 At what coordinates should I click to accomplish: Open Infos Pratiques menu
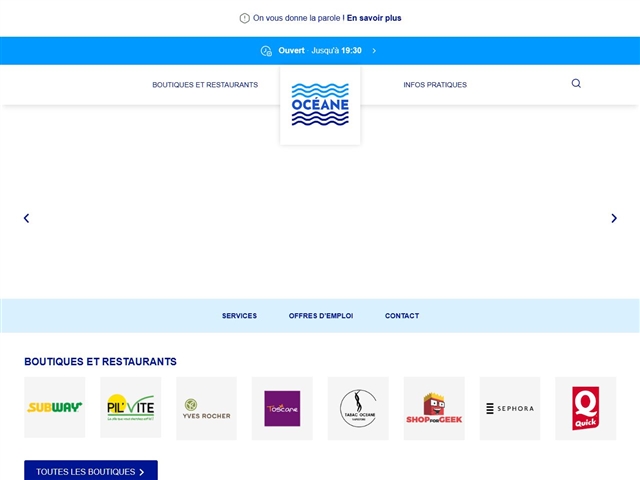click(x=435, y=85)
